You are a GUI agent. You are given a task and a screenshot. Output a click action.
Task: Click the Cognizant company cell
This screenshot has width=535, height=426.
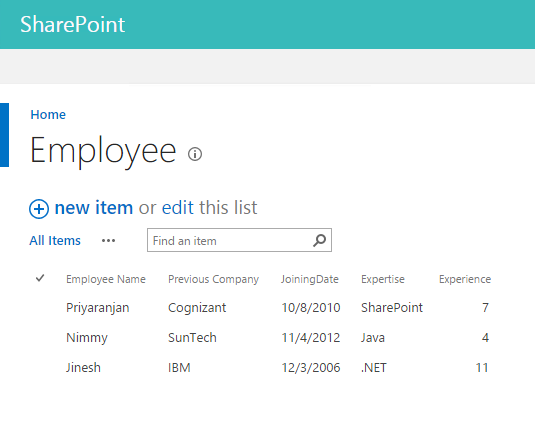197,308
